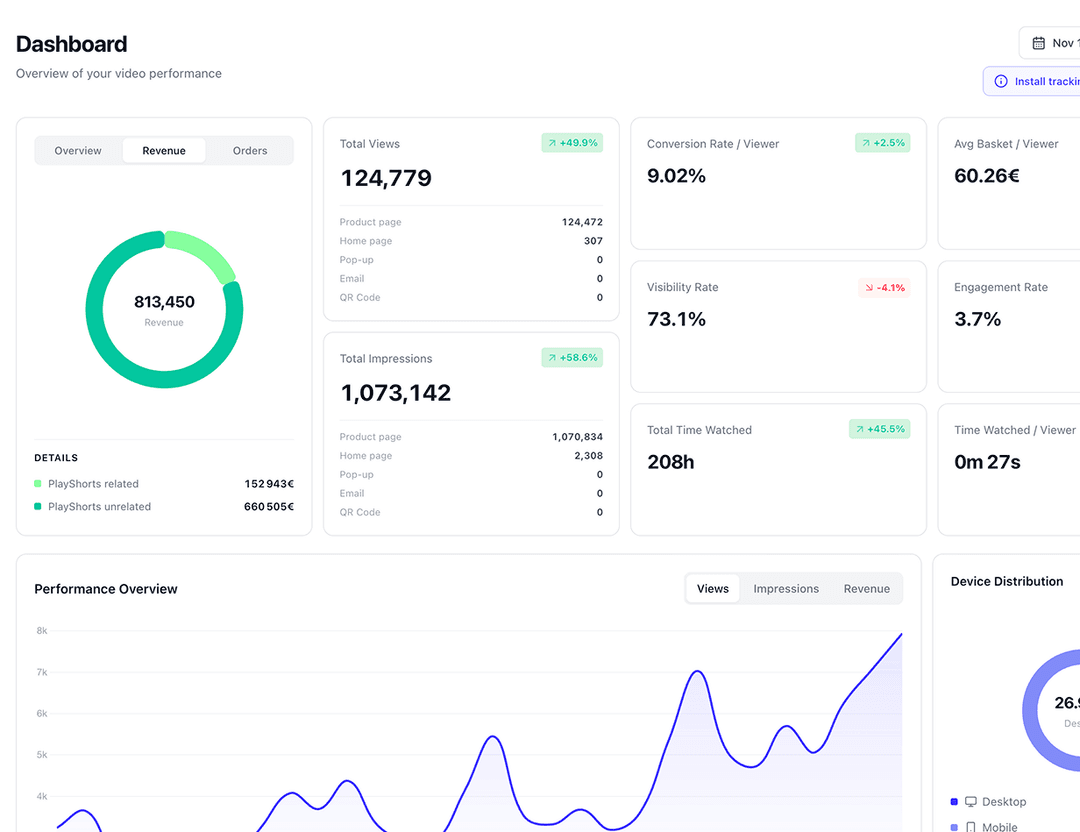Image resolution: width=1080 pixels, height=832 pixels.
Task: Click the Install tracking button
Action: tap(1040, 81)
